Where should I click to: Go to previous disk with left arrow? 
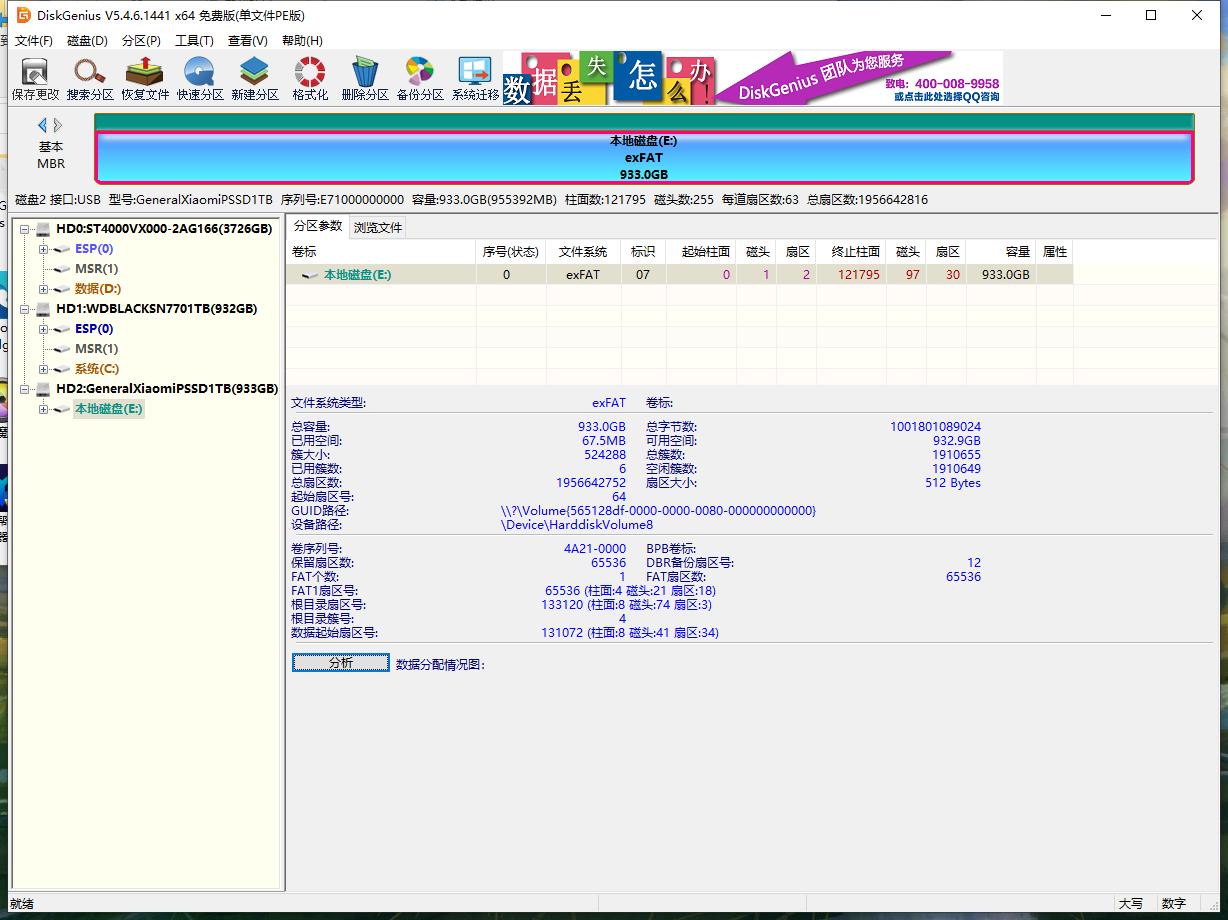(x=42, y=125)
